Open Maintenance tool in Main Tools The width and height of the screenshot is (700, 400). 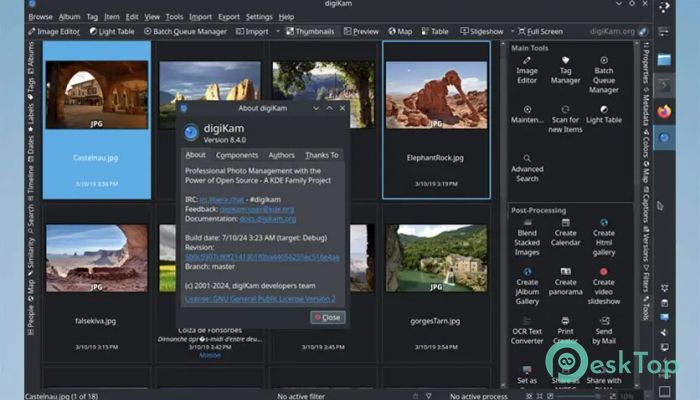527,114
